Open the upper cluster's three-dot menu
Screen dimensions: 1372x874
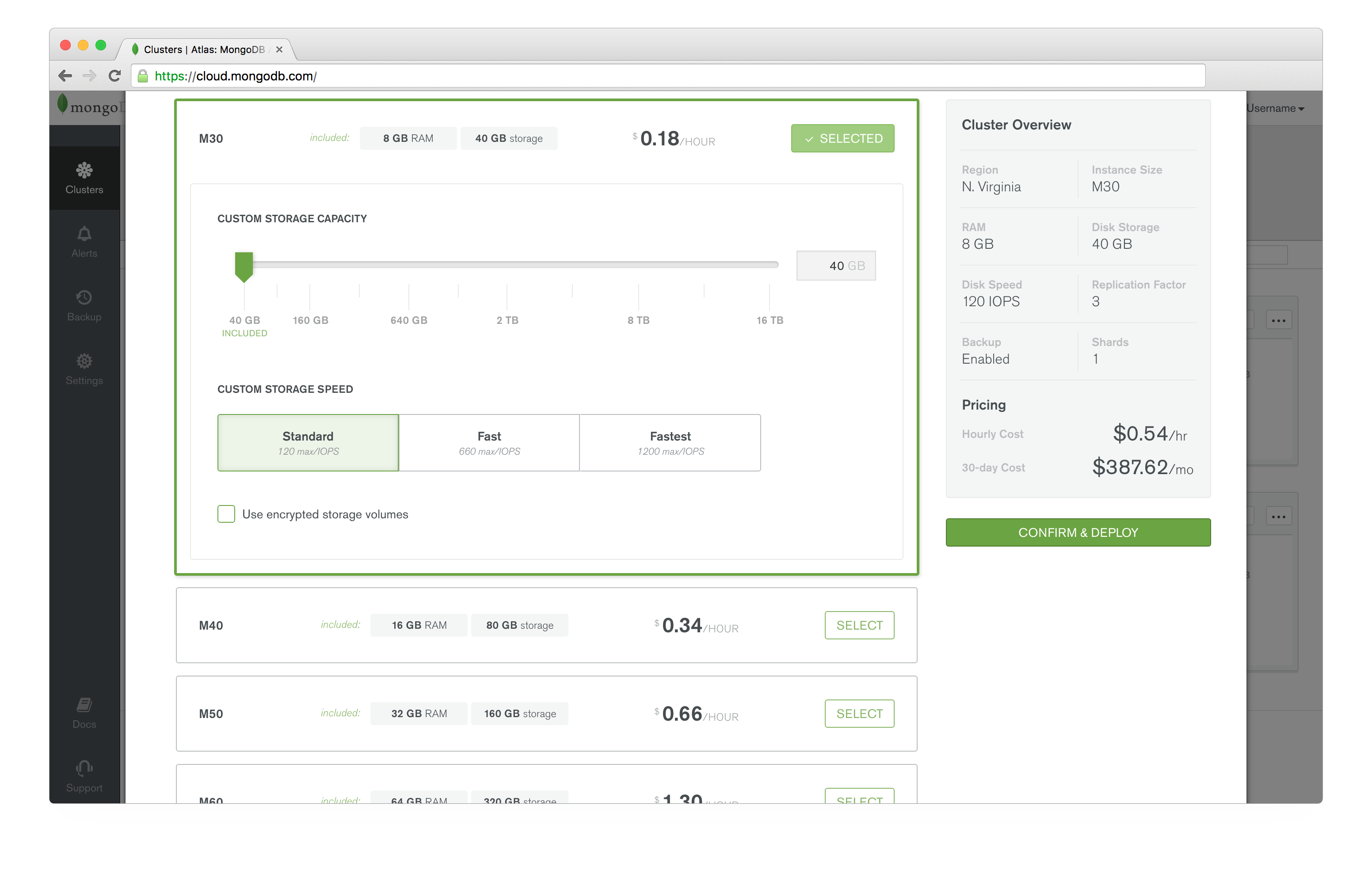click(x=1278, y=320)
